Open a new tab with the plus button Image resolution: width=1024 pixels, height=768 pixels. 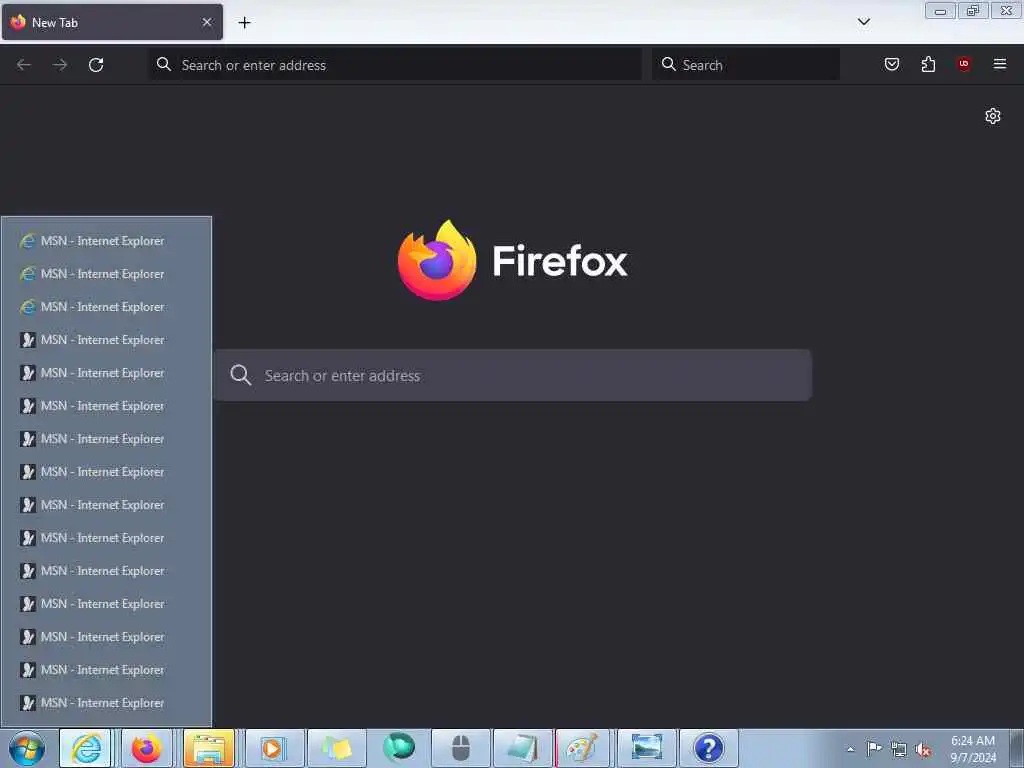pos(244,23)
